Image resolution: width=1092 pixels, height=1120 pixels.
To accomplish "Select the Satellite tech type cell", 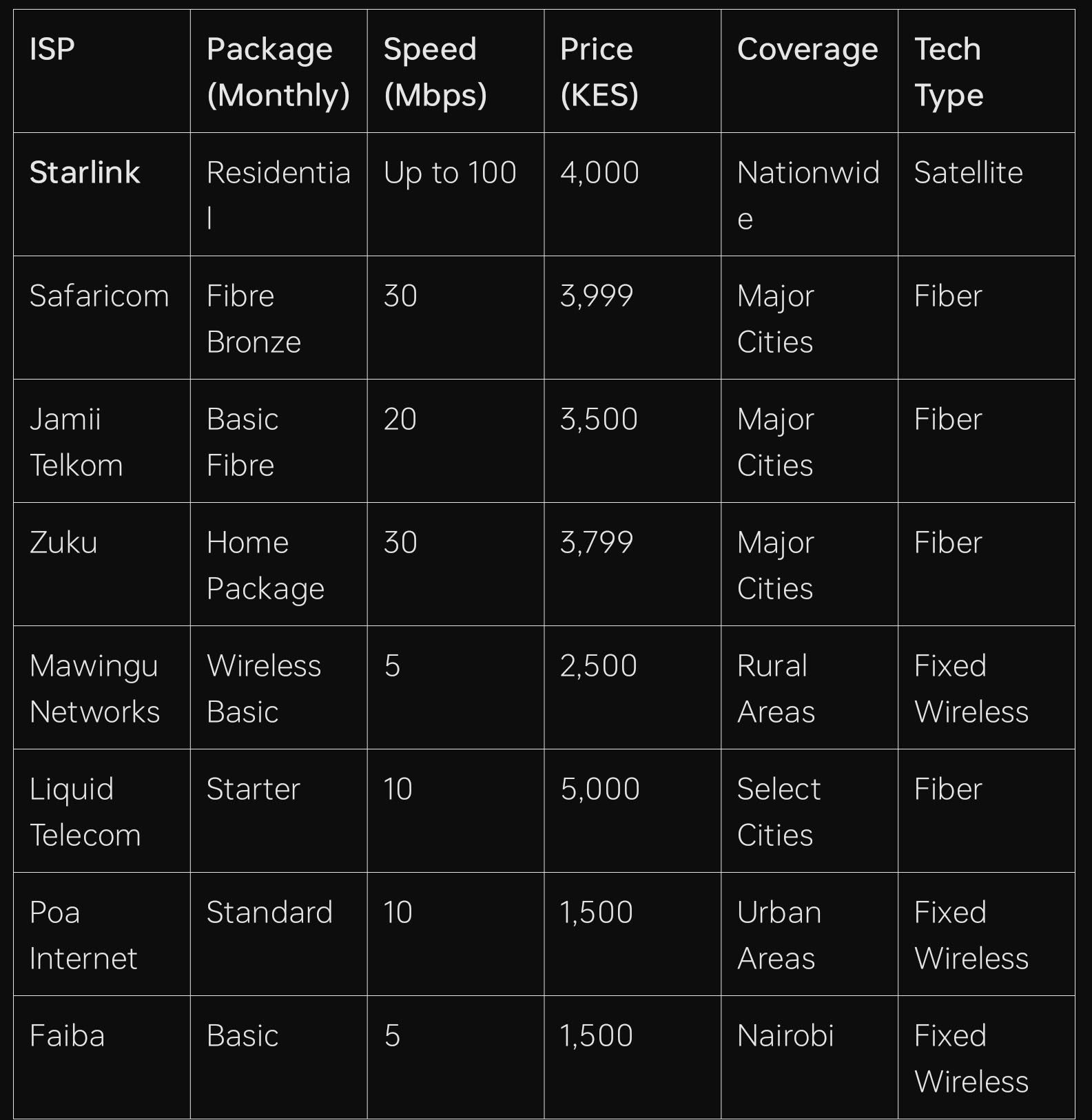I will coord(968,172).
